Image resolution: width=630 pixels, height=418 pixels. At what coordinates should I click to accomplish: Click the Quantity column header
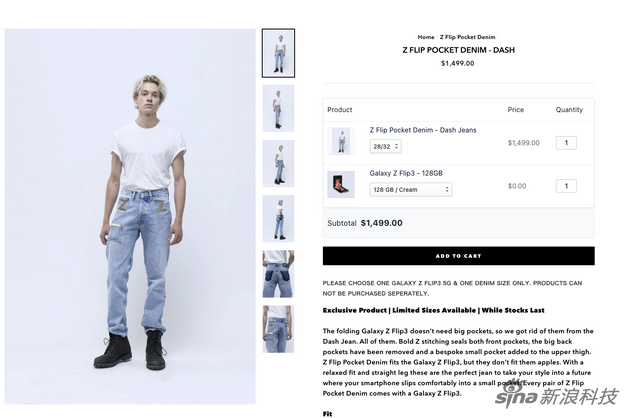pyautogui.click(x=569, y=109)
